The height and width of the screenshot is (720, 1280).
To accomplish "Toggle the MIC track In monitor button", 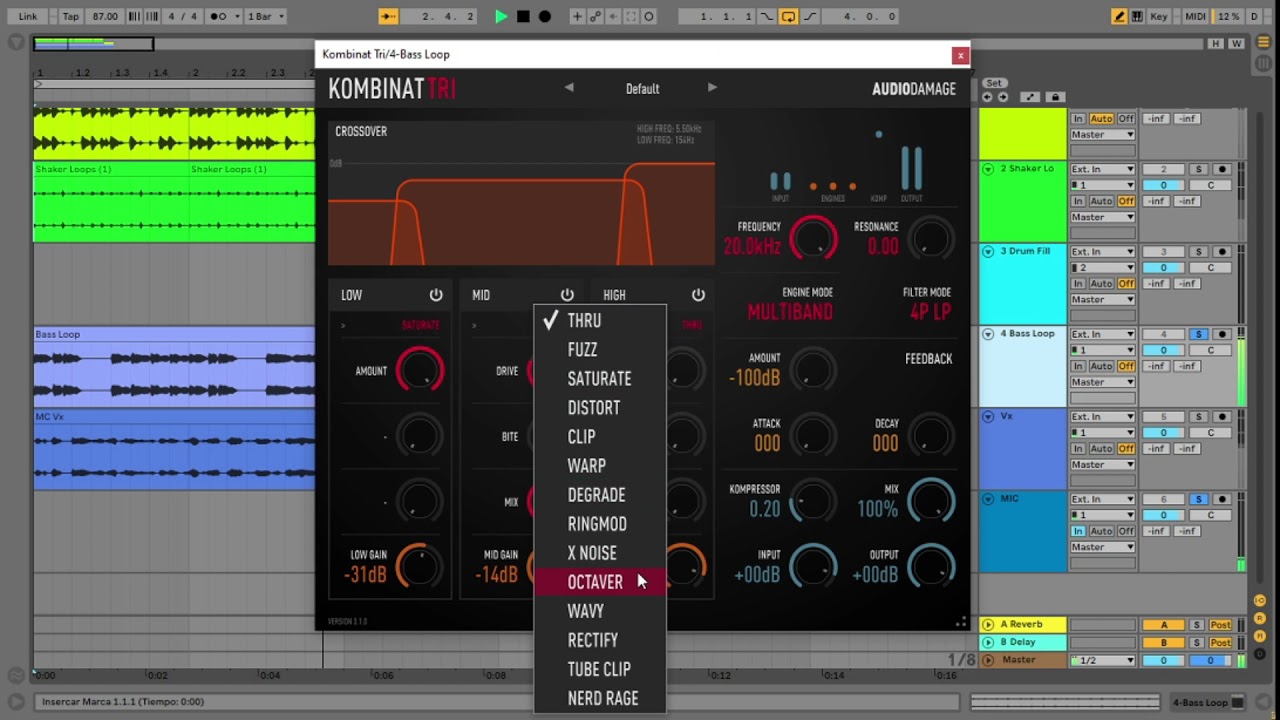I will (x=1078, y=531).
